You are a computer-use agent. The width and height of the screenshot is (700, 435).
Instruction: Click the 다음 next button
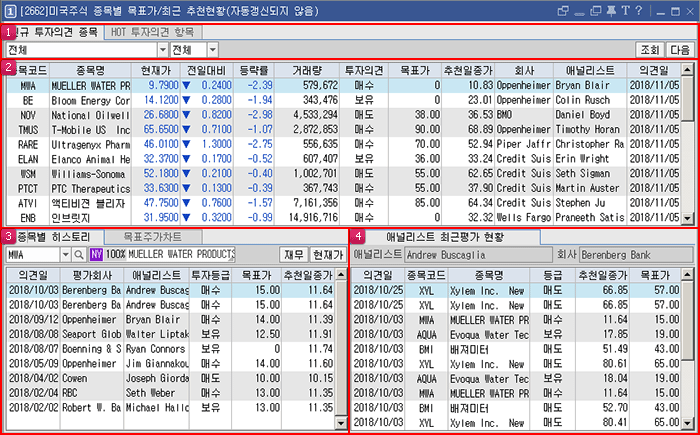coord(680,50)
